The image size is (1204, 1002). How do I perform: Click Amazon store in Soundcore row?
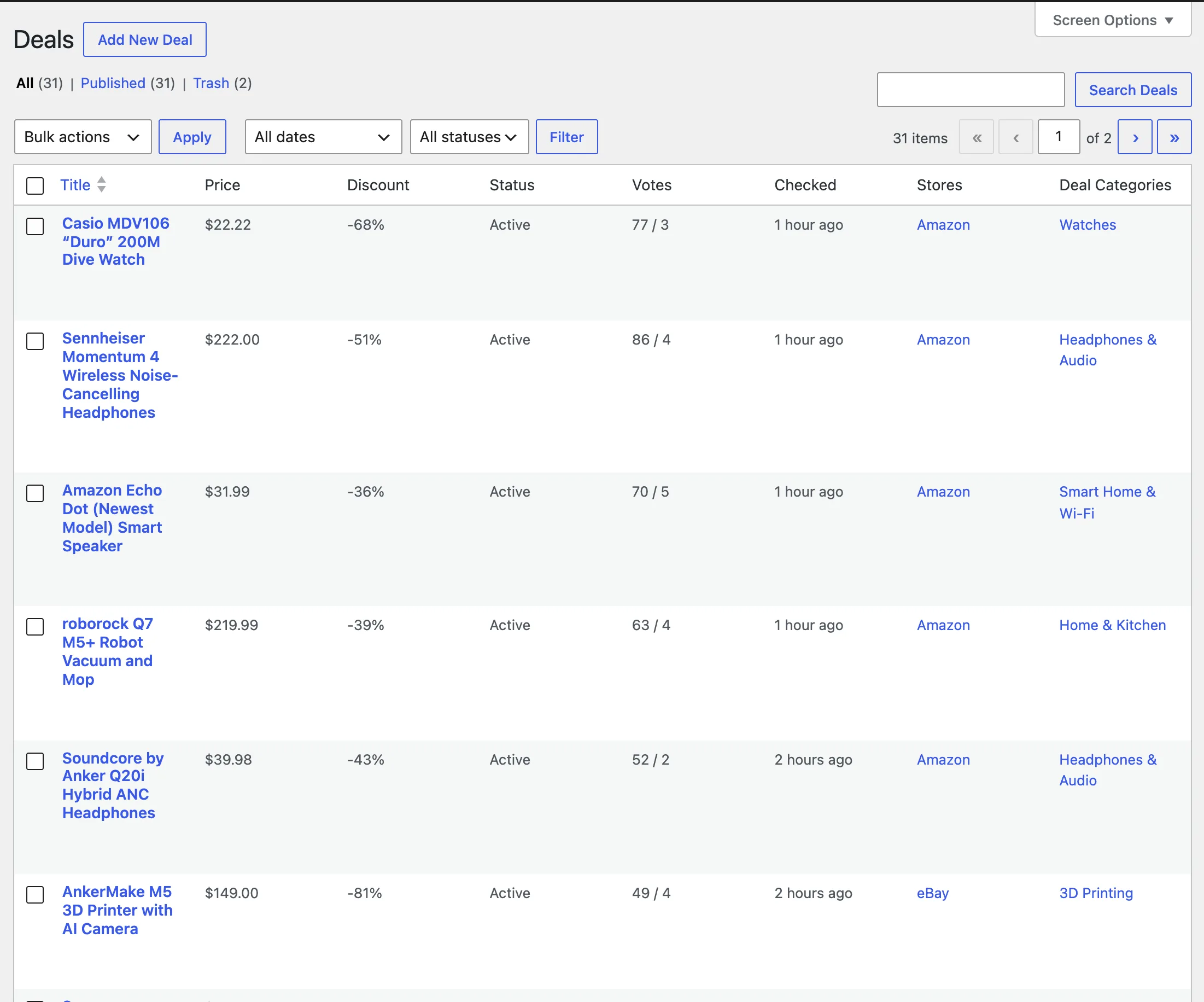[943, 759]
